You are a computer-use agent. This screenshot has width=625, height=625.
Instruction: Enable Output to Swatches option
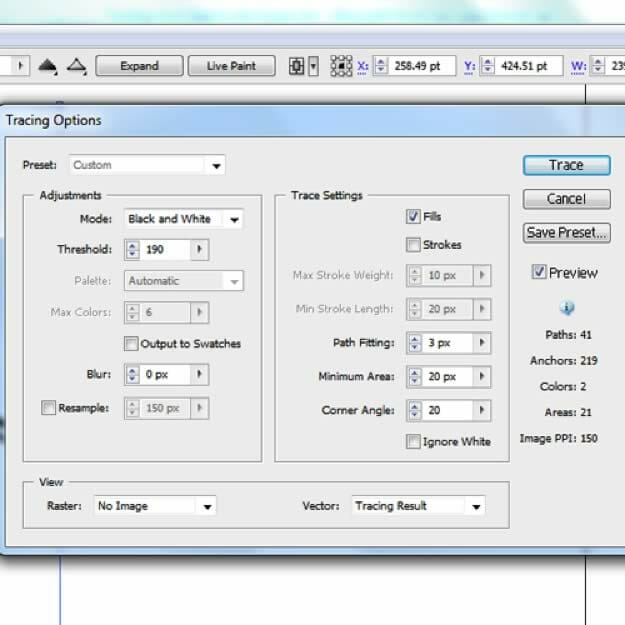tap(131, 344)
